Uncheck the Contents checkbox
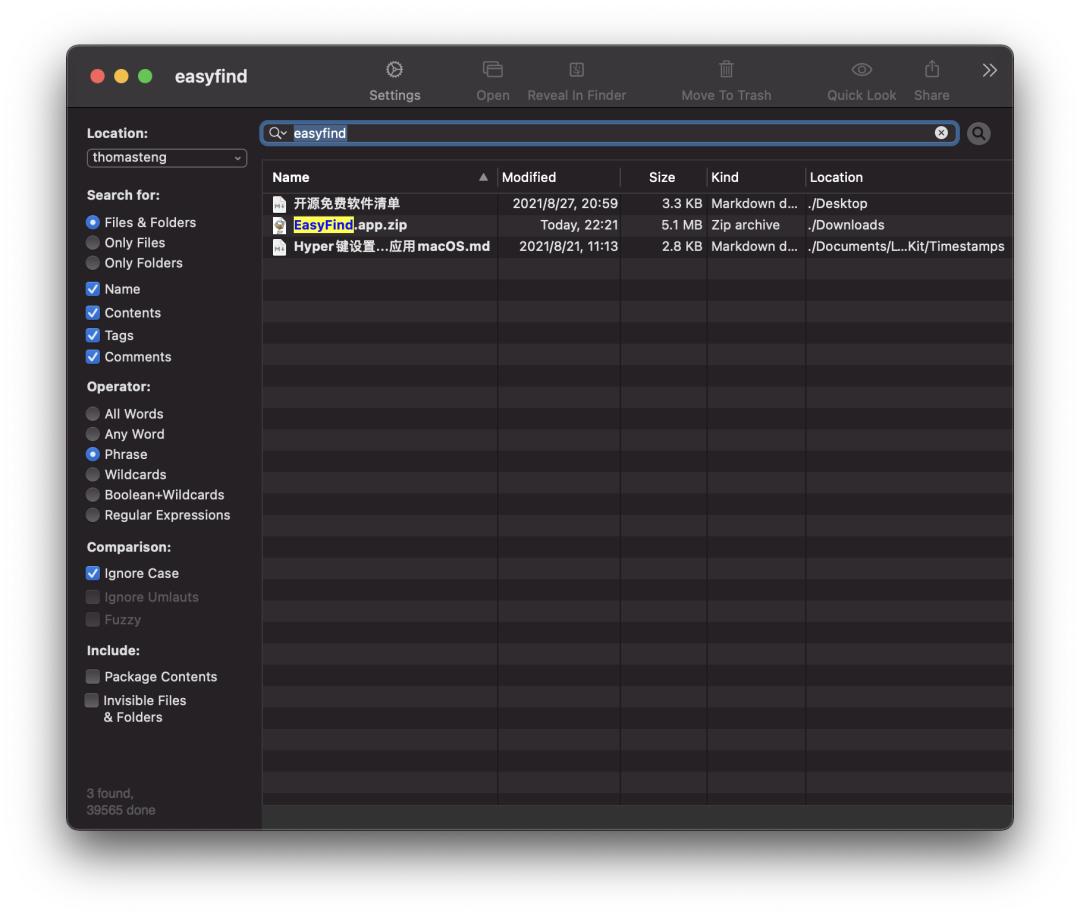Screen dimensions: 1080x918 pyautogui.click(x=93, y=313)
